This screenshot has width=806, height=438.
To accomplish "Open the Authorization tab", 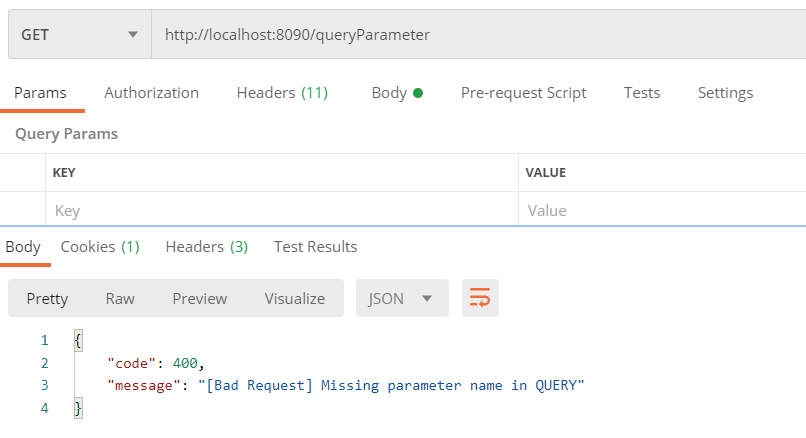I will 152,93.
